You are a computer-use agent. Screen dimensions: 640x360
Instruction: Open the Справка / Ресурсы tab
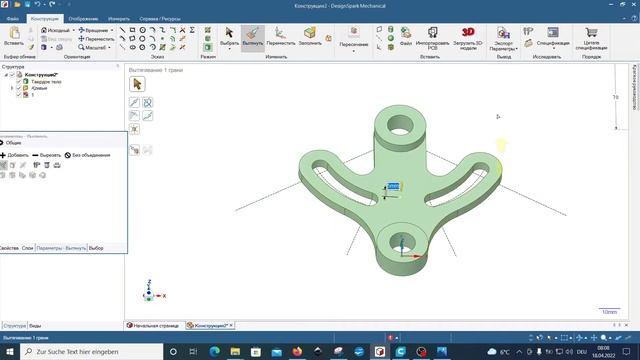coord(160,19)
